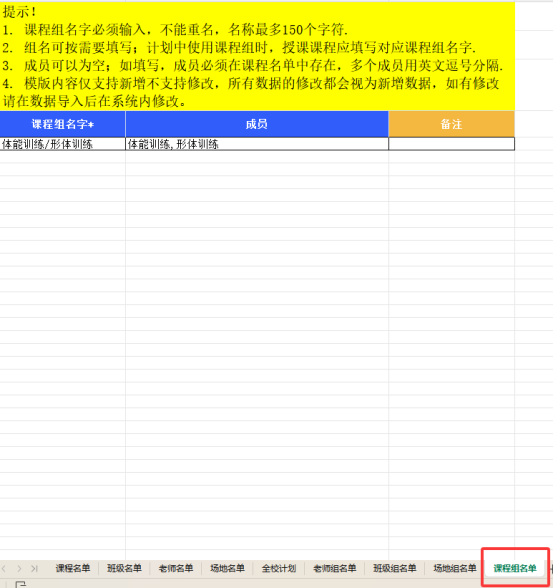Select the active 课程组名单 sheet tab
The height and width of the screenshot is (588, 554).
(x=515, y=568)
